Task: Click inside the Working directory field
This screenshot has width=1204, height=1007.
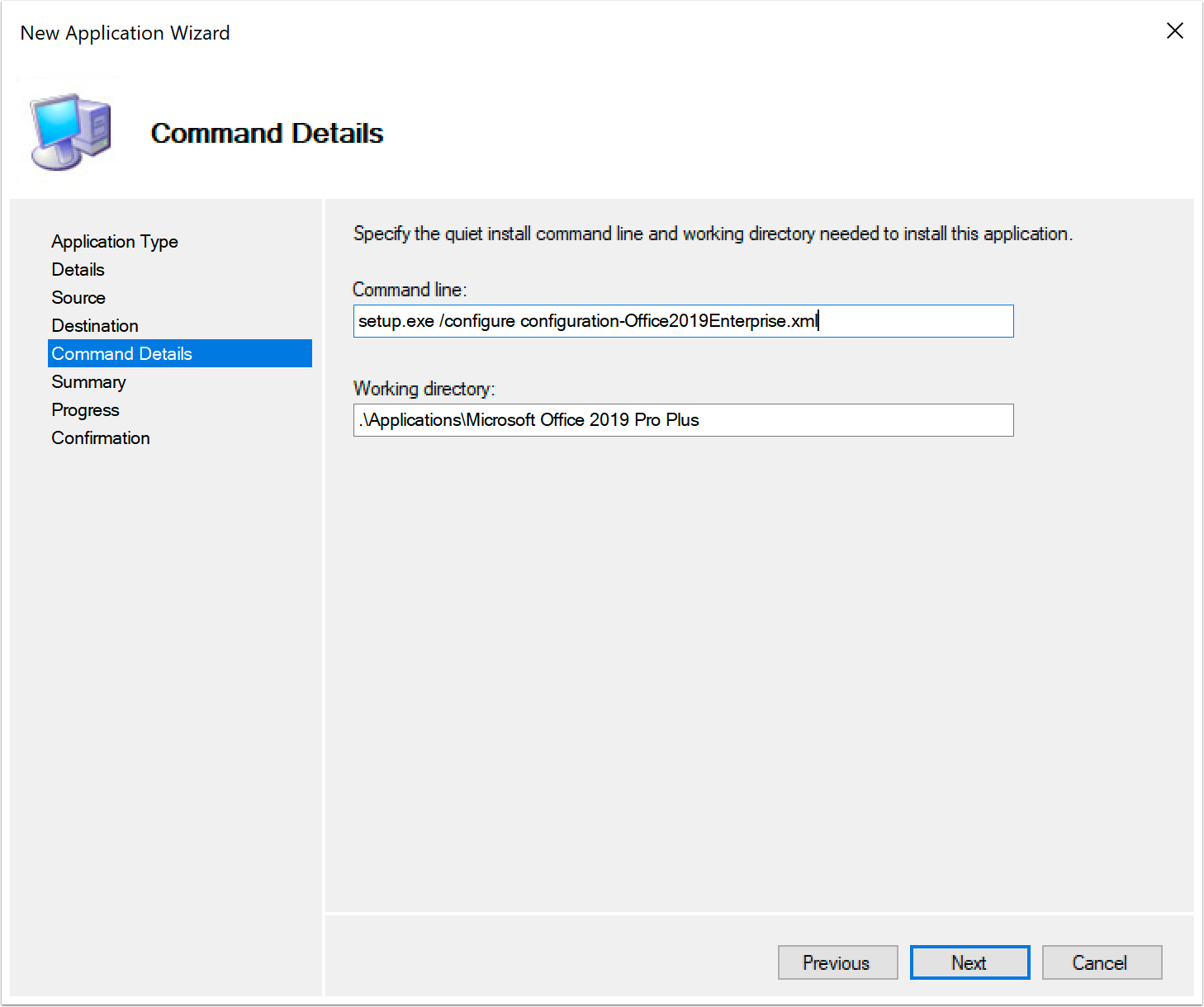Action: click(x=683, y=420)
